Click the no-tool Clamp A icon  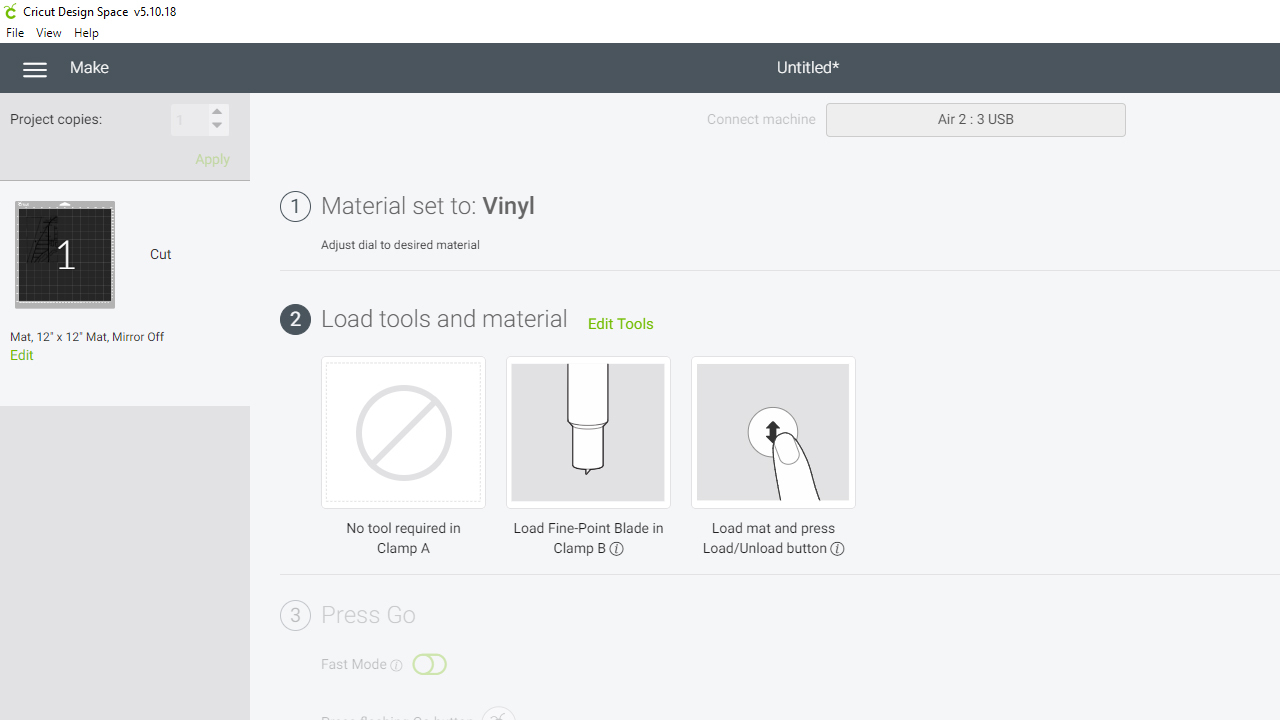[x=403, y=432]
